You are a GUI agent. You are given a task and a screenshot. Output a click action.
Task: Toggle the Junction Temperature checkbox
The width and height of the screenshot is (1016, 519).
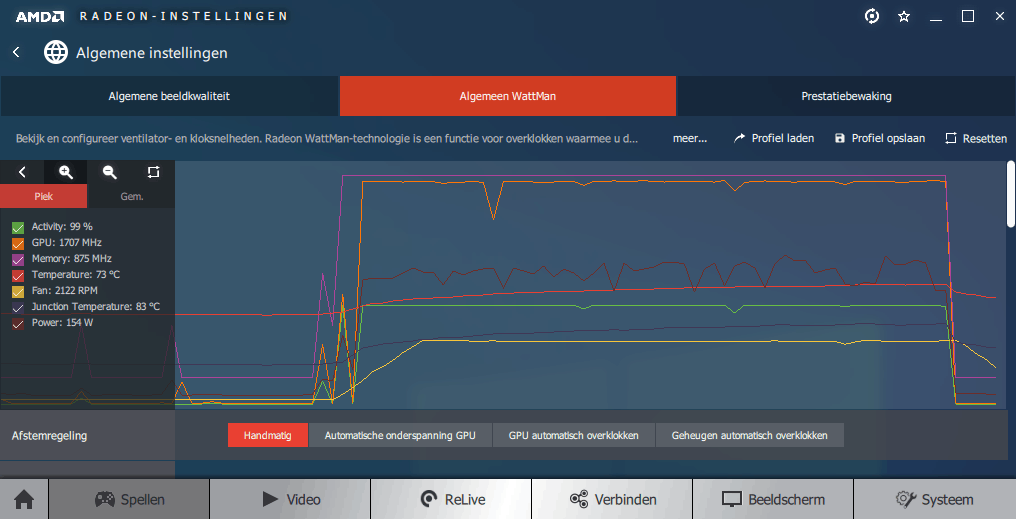[x=17, y=307]
